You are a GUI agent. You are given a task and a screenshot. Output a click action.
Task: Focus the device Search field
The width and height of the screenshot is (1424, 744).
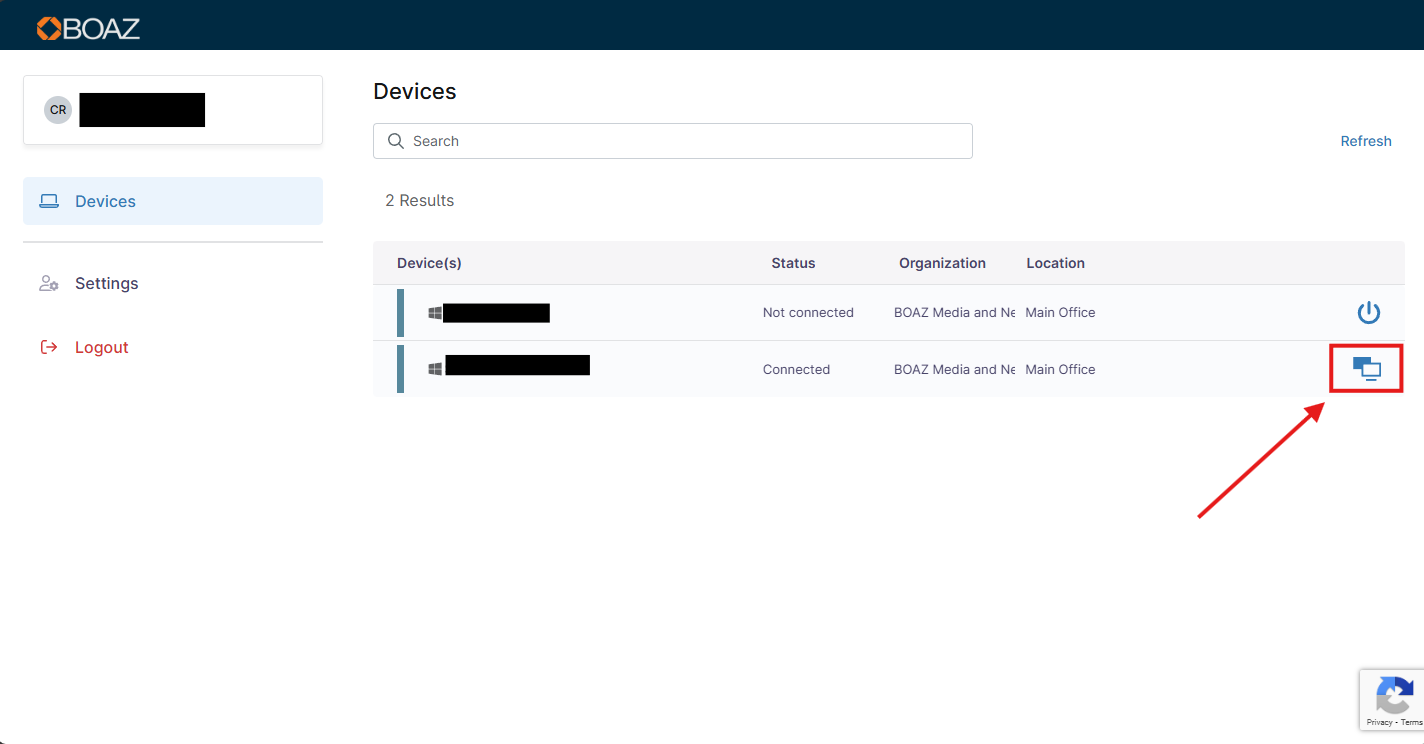click(680, 141)
